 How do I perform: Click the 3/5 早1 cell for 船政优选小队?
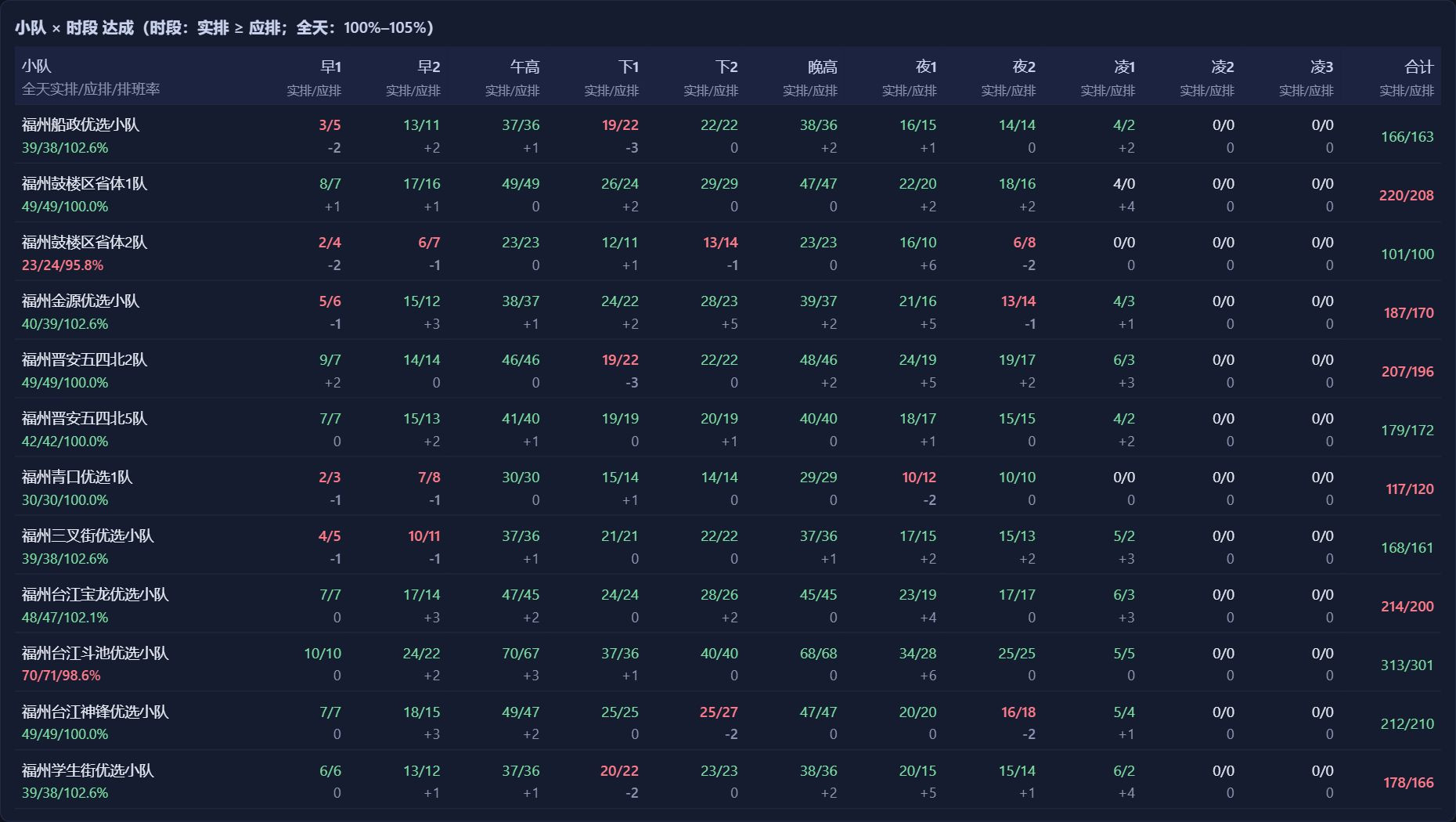(330, 125)
